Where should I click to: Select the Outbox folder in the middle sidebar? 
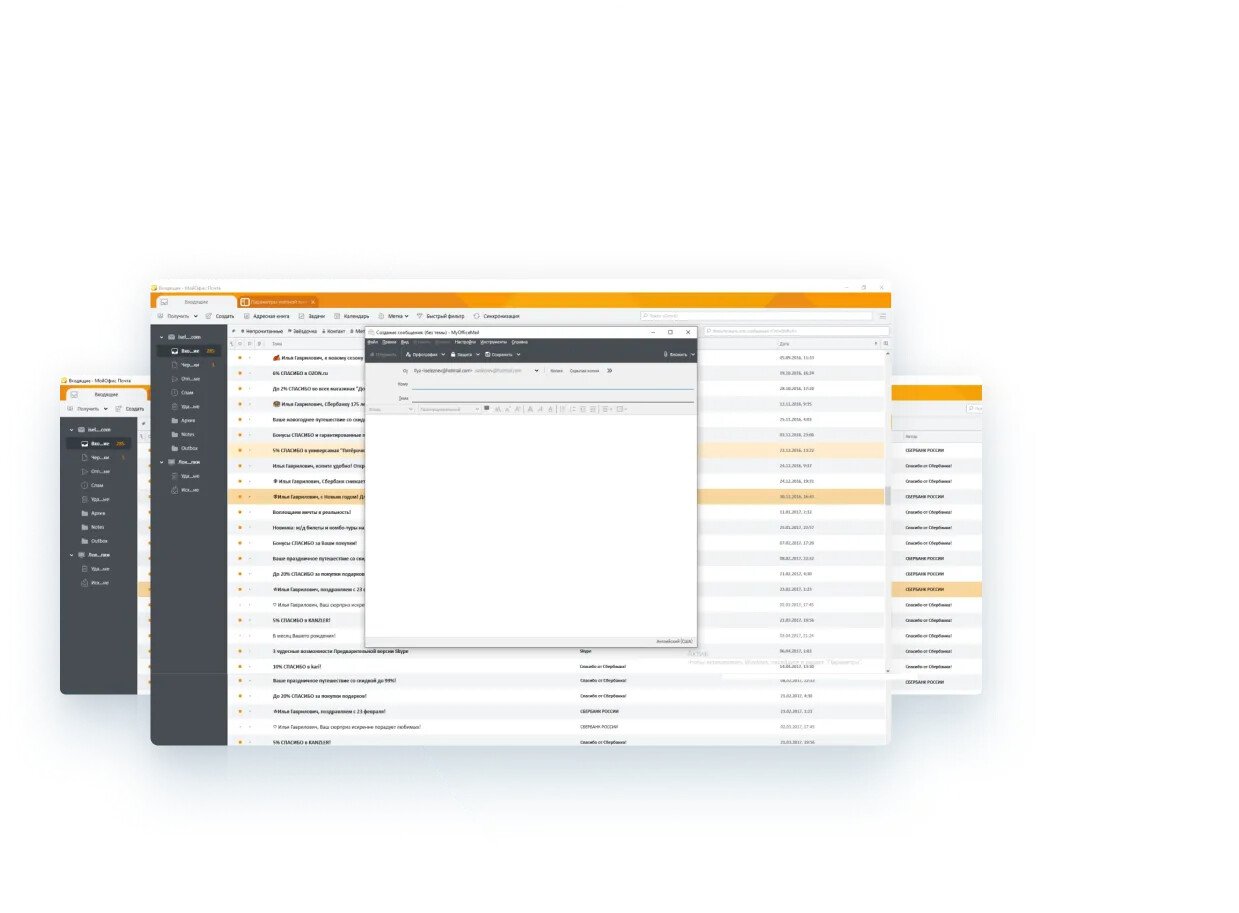[188, 448]
